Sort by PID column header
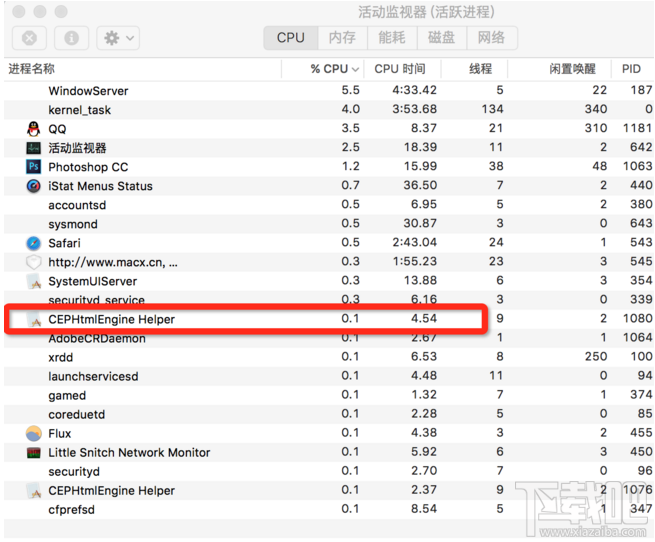 632,69
